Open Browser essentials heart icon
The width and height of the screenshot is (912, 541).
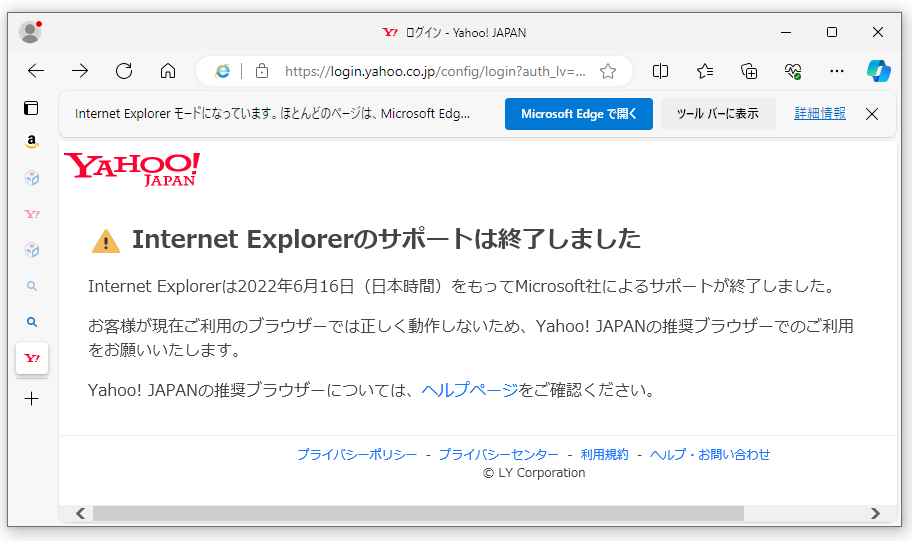click(x=793, y=71)
